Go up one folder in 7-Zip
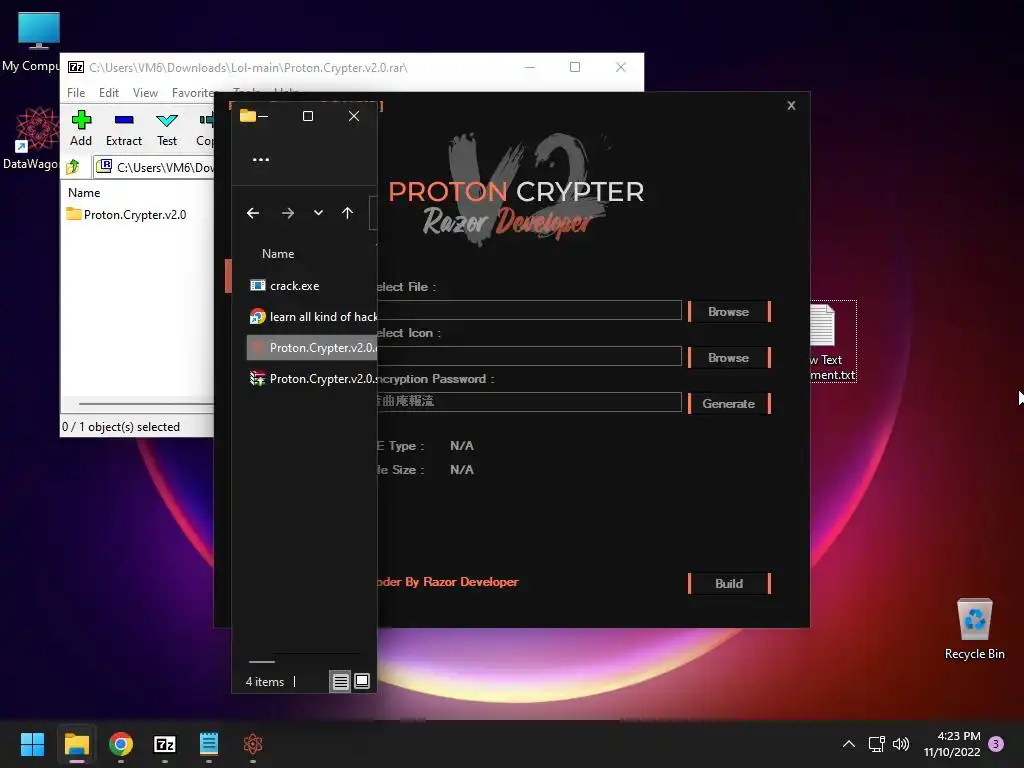Viewport: 1024px width, 768px height. coord(73,167)
